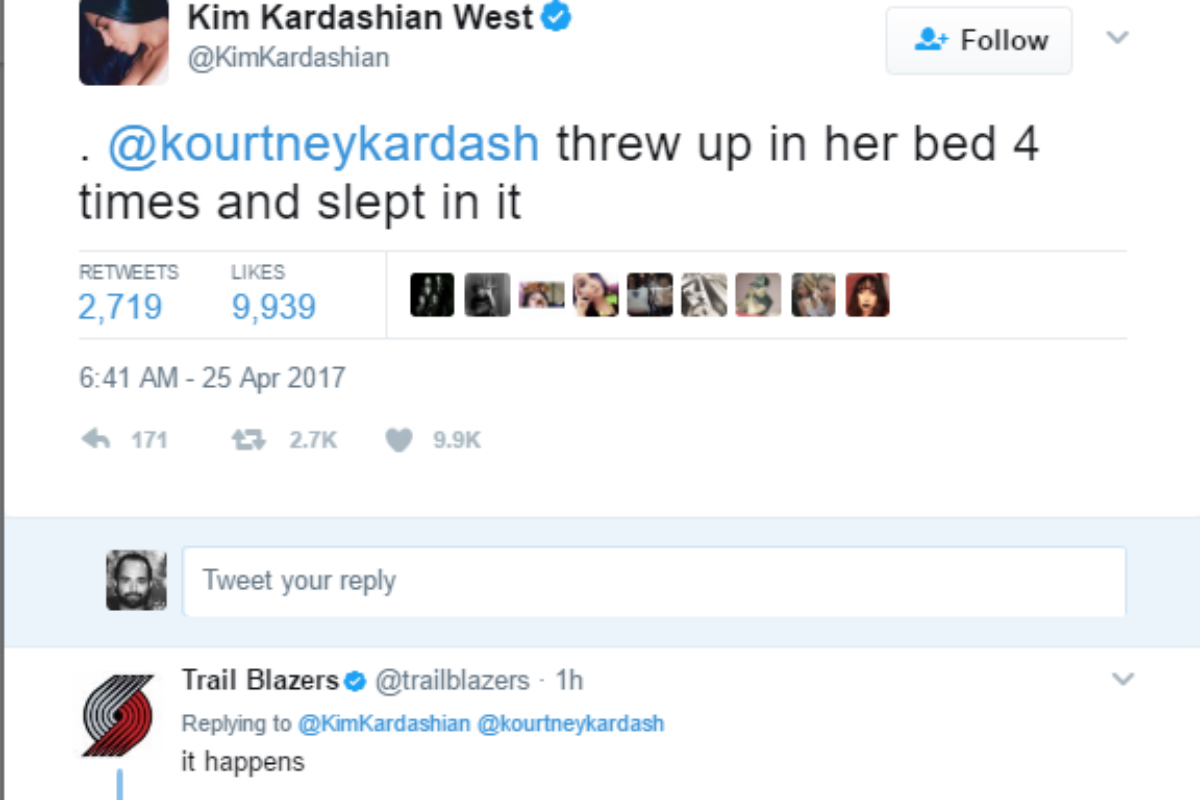Open @KimKardashian in the Replying to line
Viewport: 1200px width, 800px height.
[x=383, y=723]
